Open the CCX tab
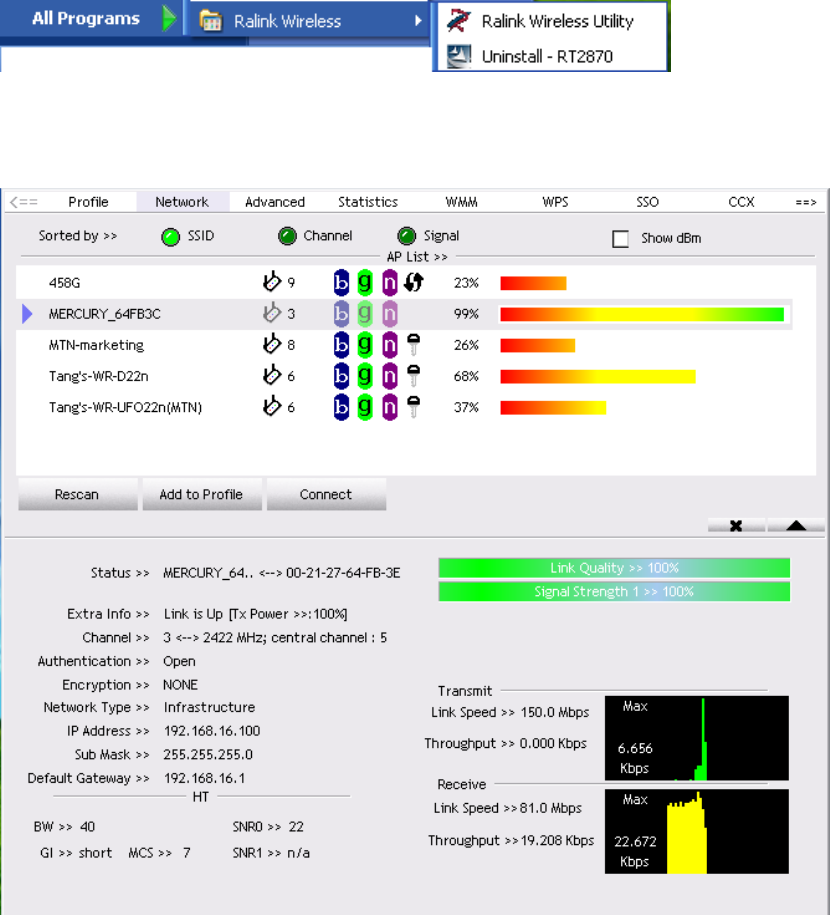 coord(741,202)
